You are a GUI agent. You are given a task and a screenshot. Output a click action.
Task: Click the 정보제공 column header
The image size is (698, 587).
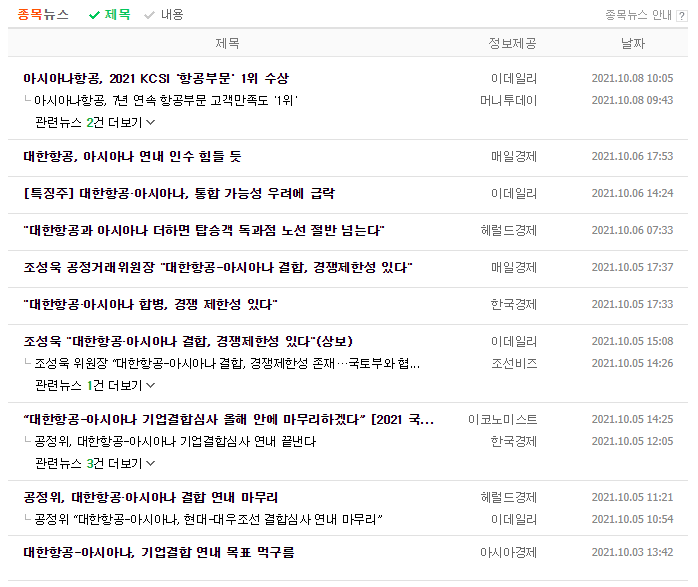pyautogui.click(x=512, y=44)
